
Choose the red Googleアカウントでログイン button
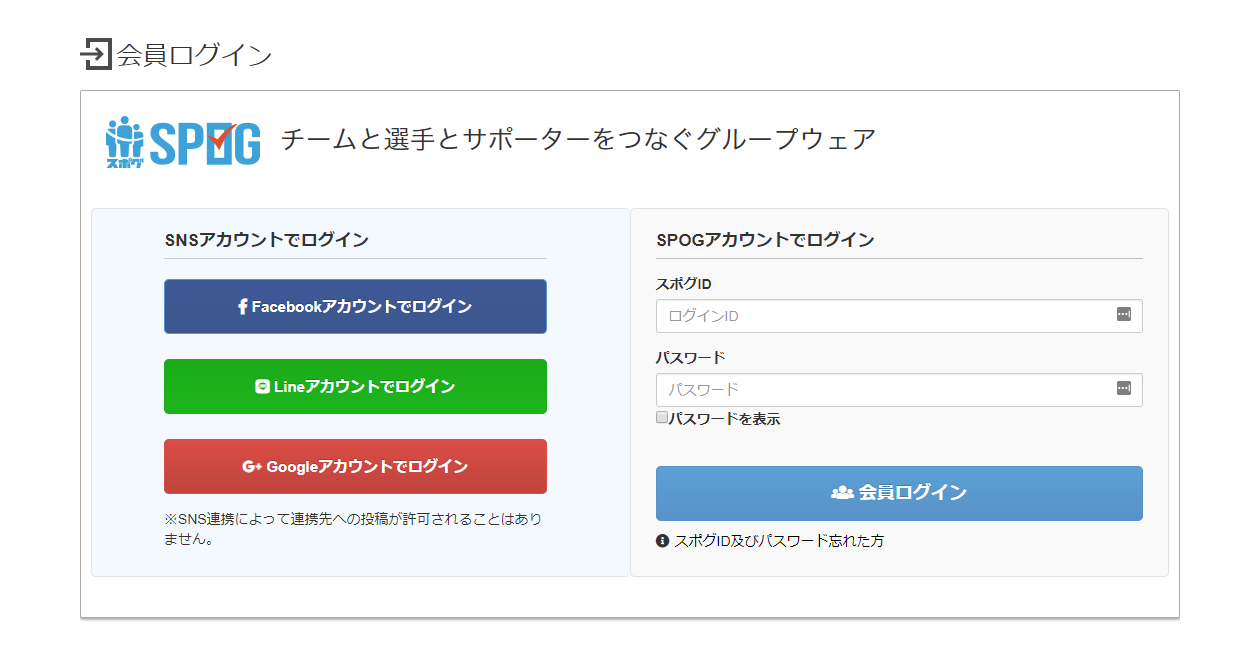(x=355, y=466)
